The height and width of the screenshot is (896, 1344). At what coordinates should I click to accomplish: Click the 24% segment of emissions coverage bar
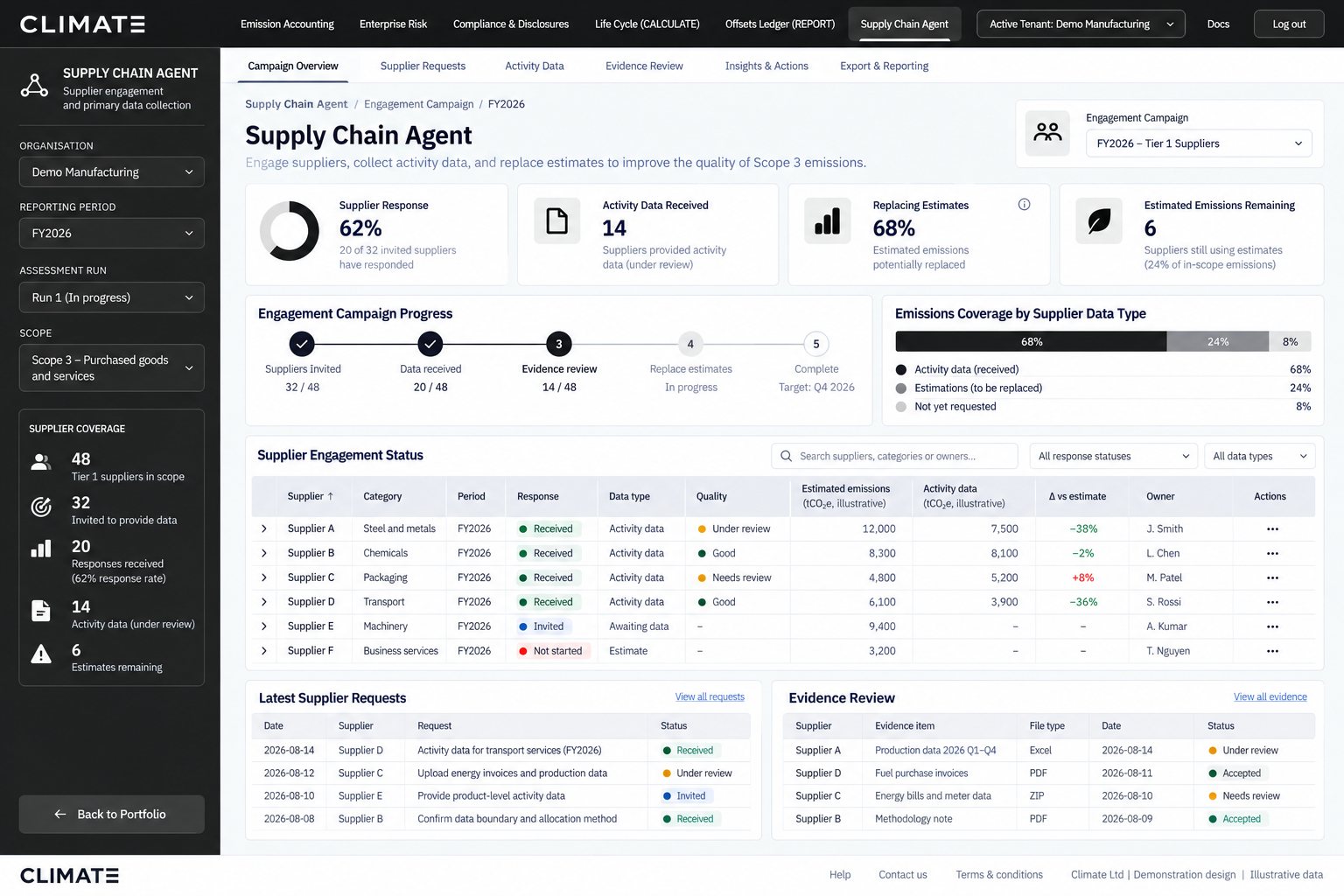tap(1218, 342)
